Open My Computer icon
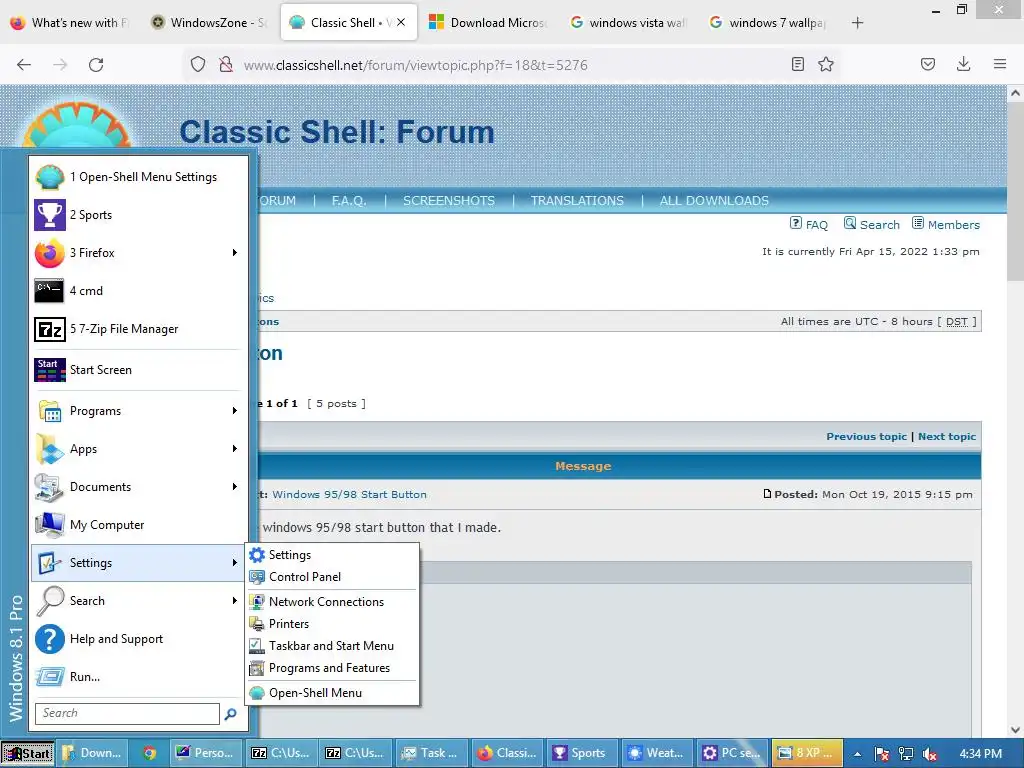The height and width of the screenshot is (768, 1024). [50, 524]
